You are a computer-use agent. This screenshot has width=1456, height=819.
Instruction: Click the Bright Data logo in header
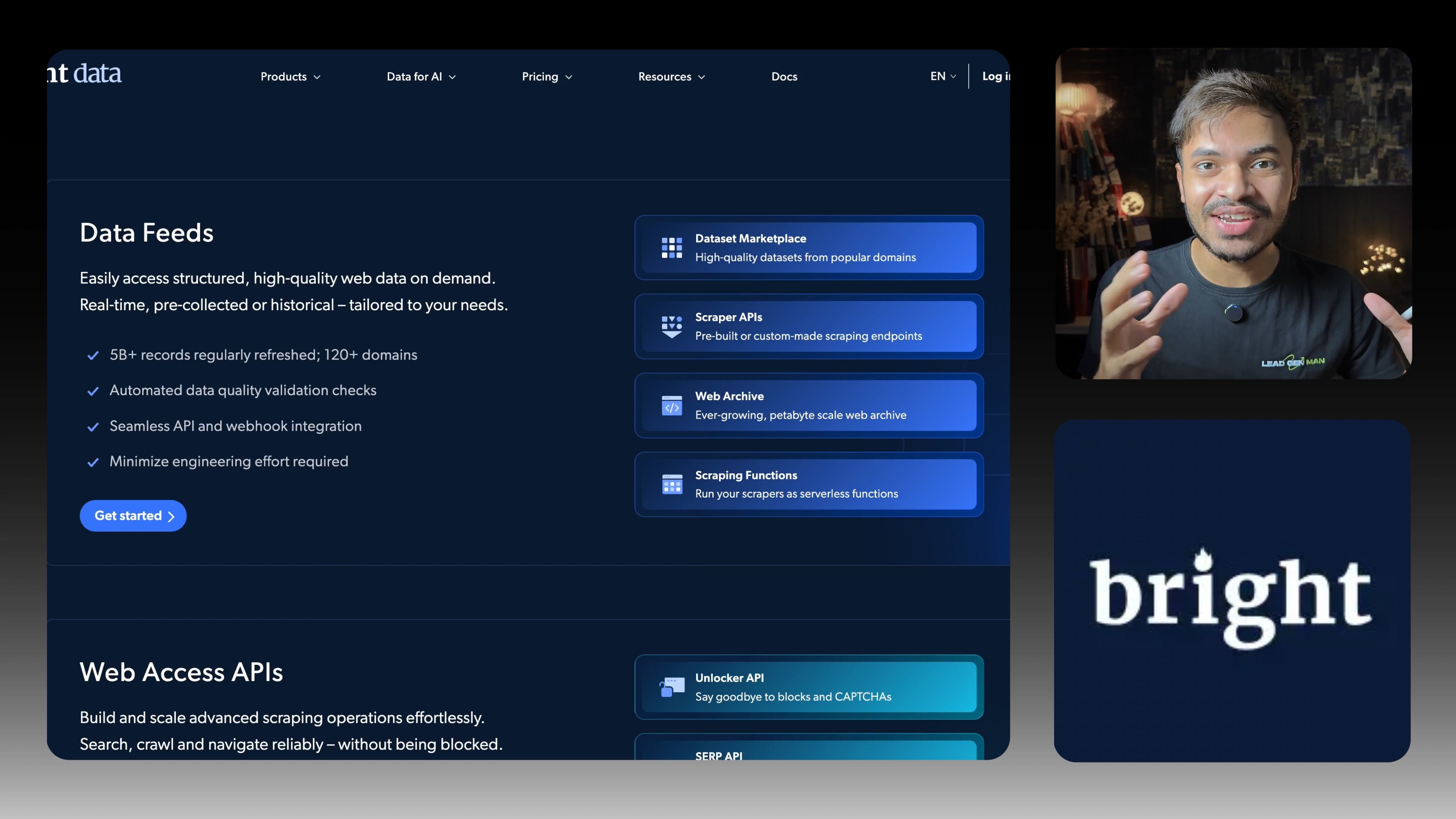[85, 74]
